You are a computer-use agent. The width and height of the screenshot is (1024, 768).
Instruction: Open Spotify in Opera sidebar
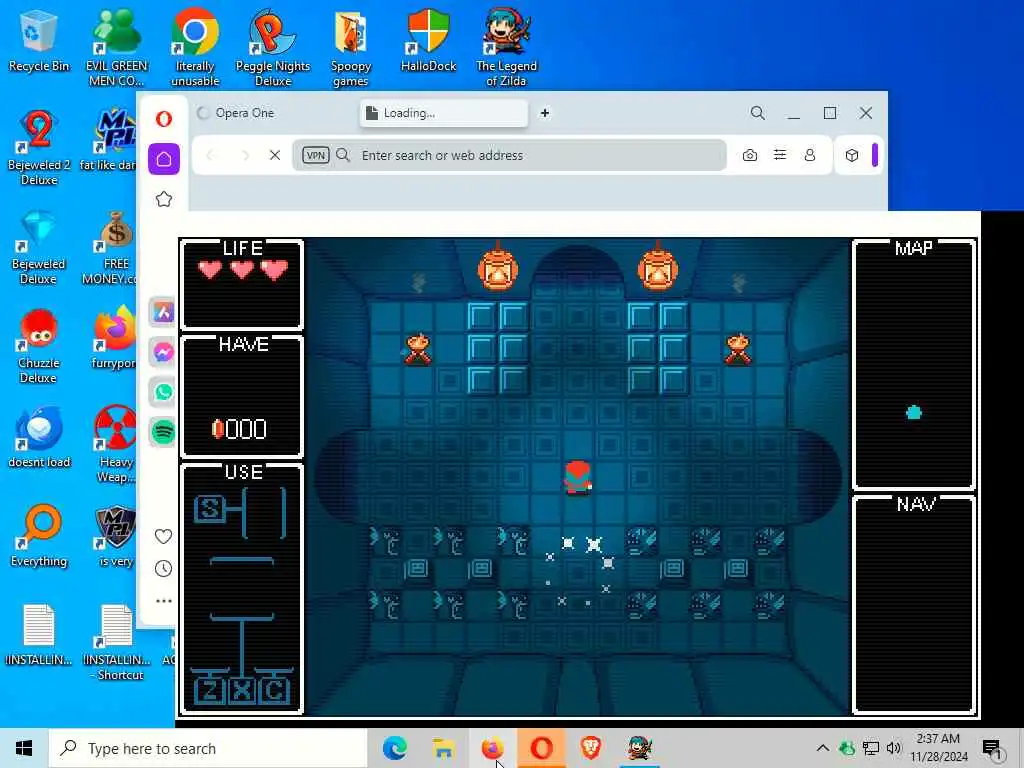[x=163, y=432]
